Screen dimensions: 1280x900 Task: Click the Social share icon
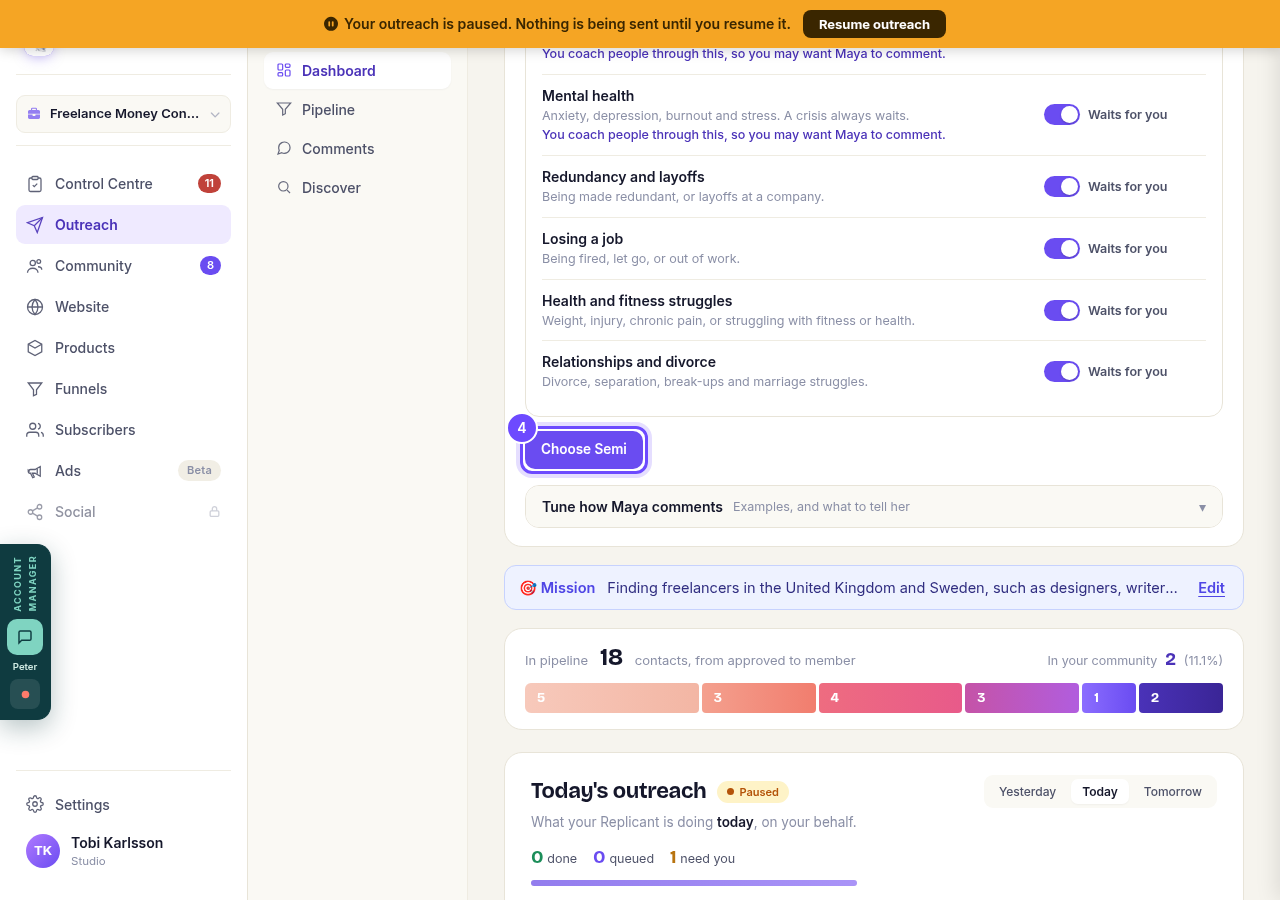click(x=35, y=512)
